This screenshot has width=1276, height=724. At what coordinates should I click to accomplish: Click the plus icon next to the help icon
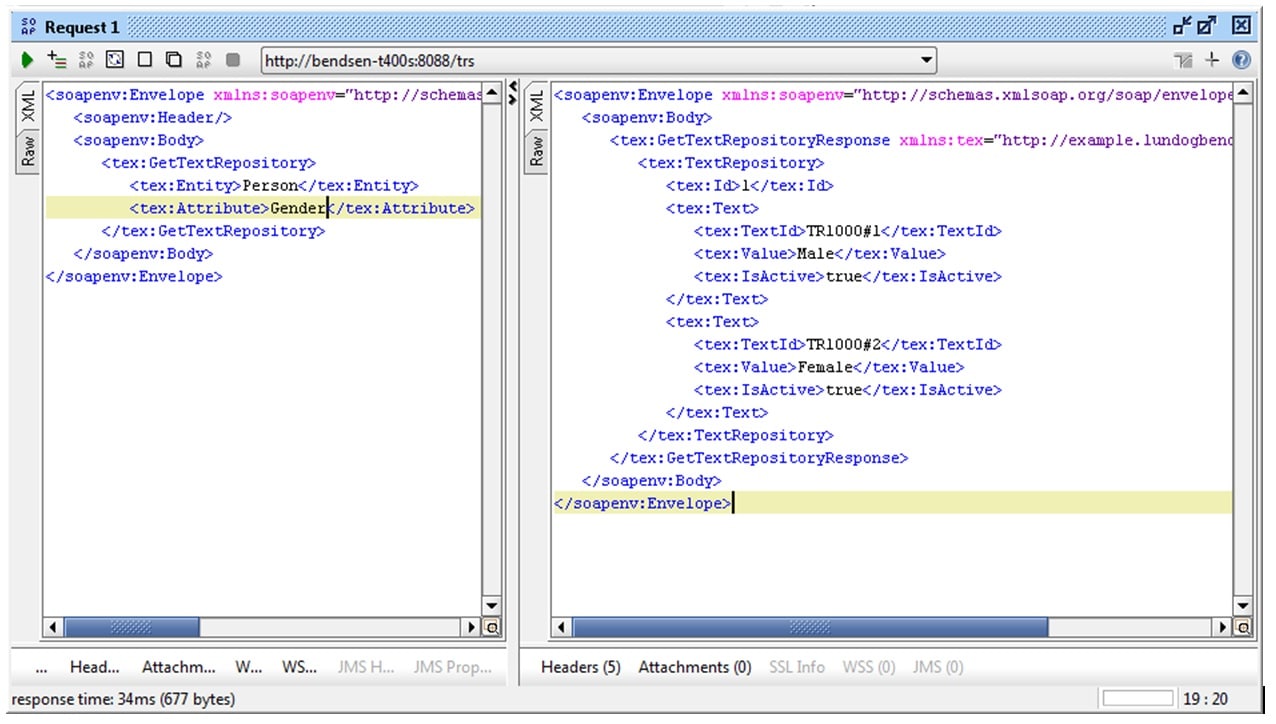1212,60
